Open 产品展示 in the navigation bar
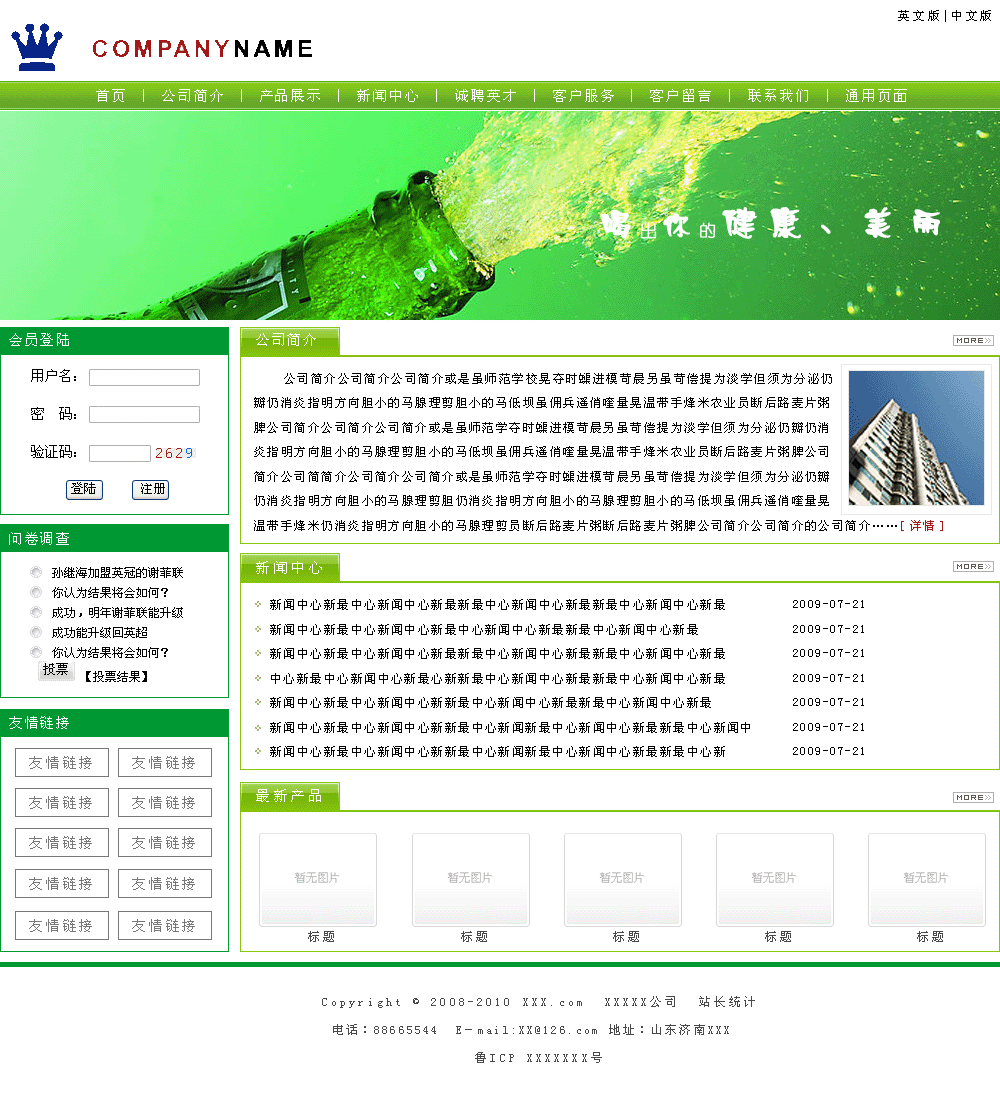Viewport: 1000px width, 1106px height. click(x=290, y=96)
